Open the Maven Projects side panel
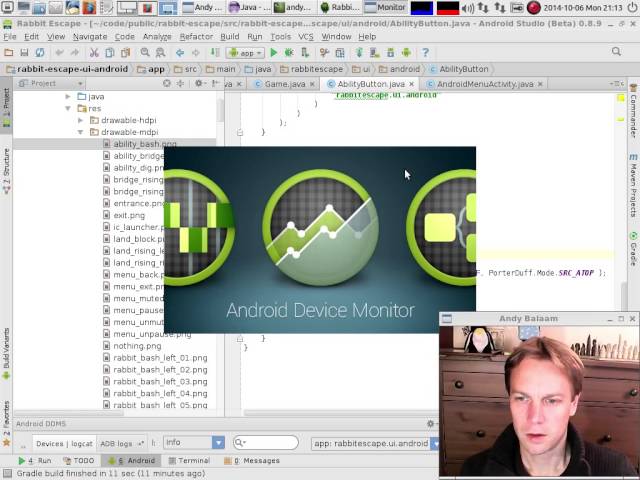 coord(633,186)
